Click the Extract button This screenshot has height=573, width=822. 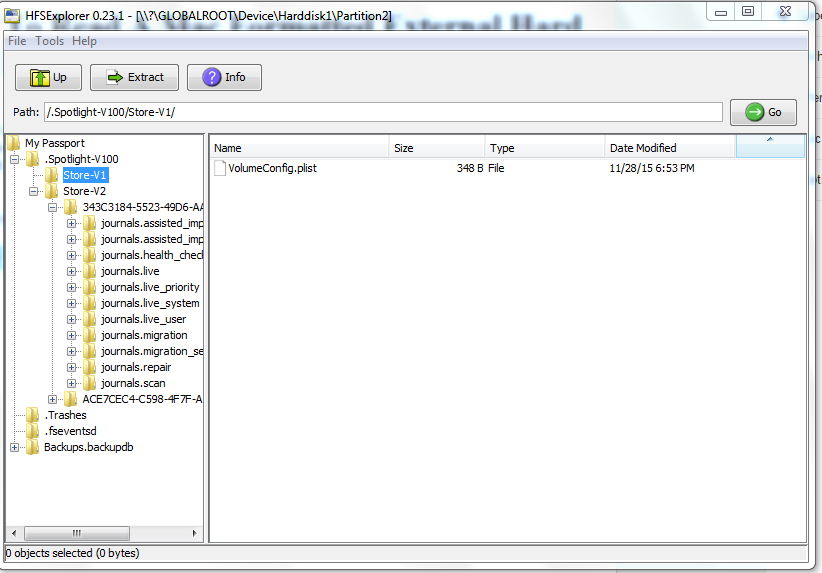134,78
